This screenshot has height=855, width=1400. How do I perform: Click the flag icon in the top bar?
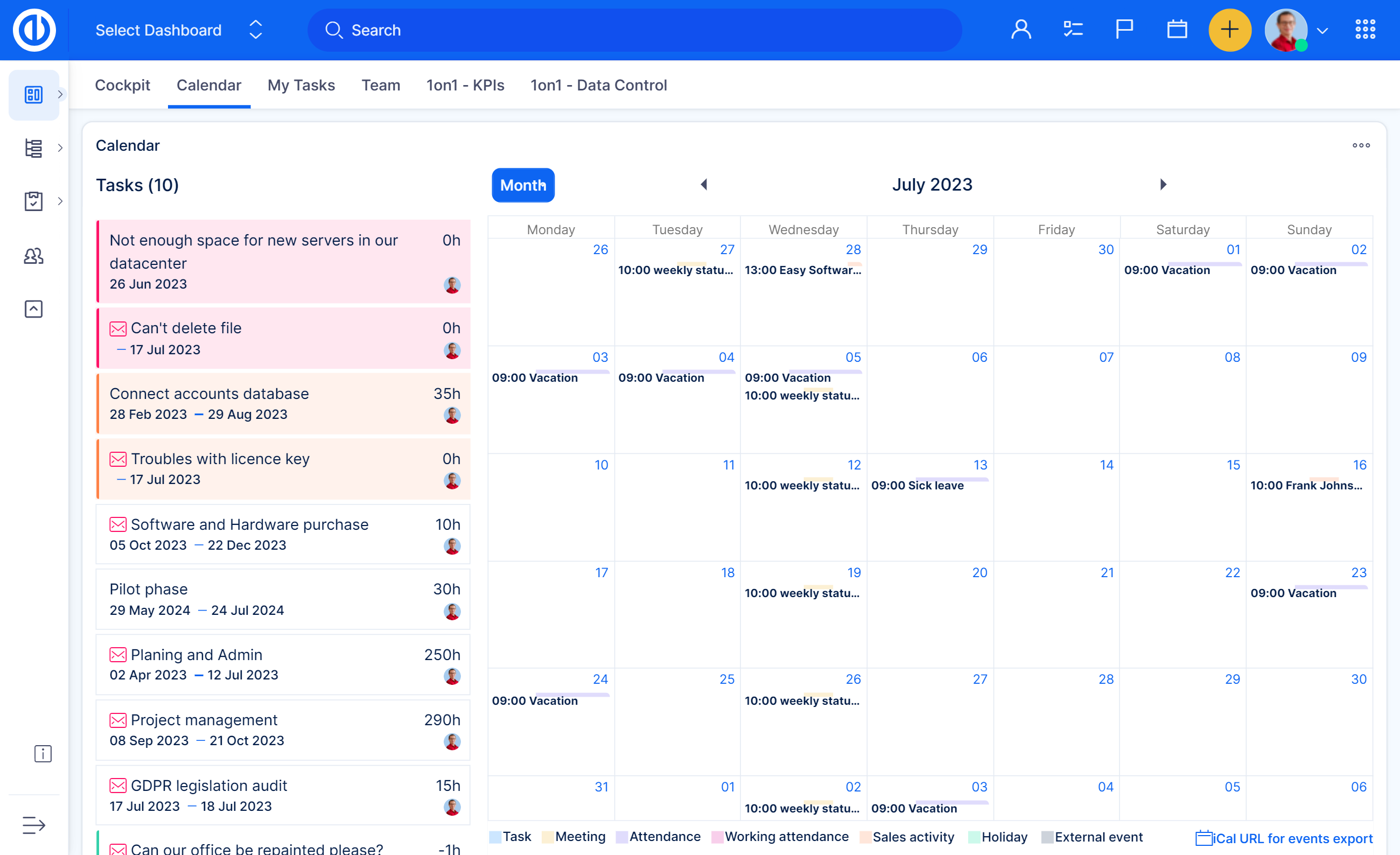[x=1124, y=30]
